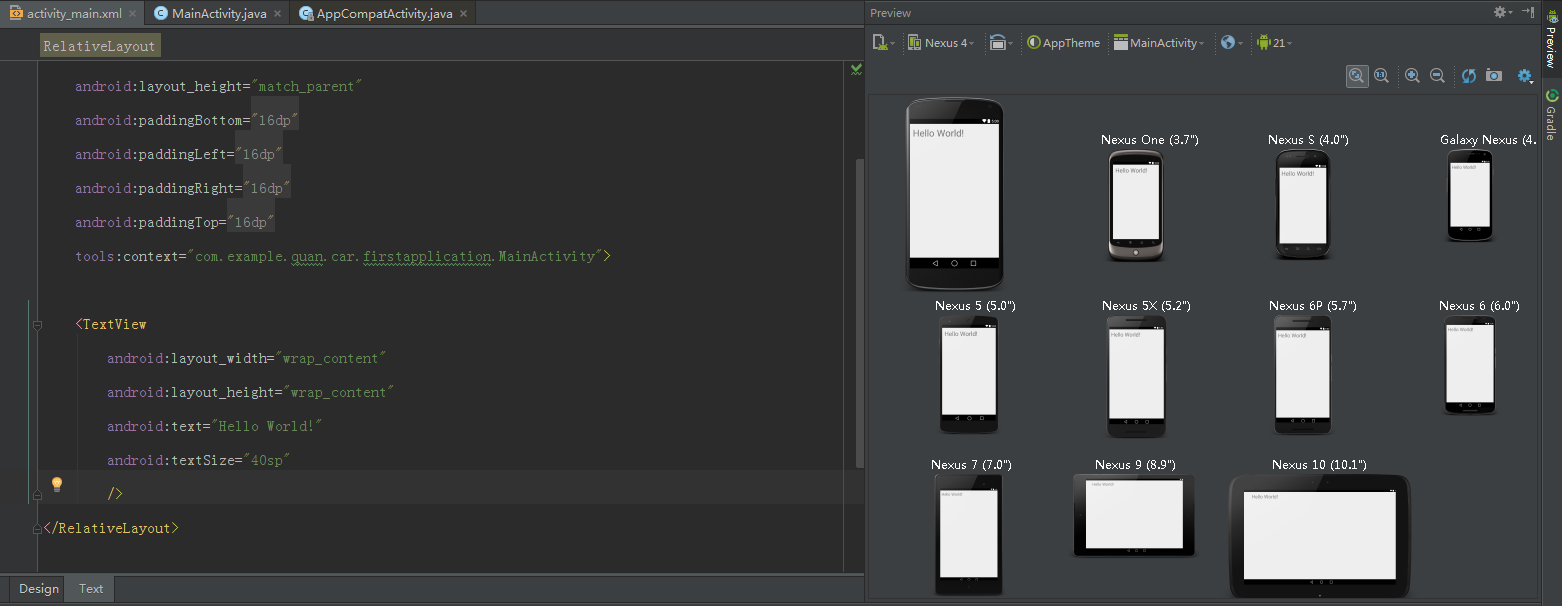The height and width of the screenshot is (606, 1562).
Task: Zoom out using the minus magnifier icon
Action: point(1437,75)
